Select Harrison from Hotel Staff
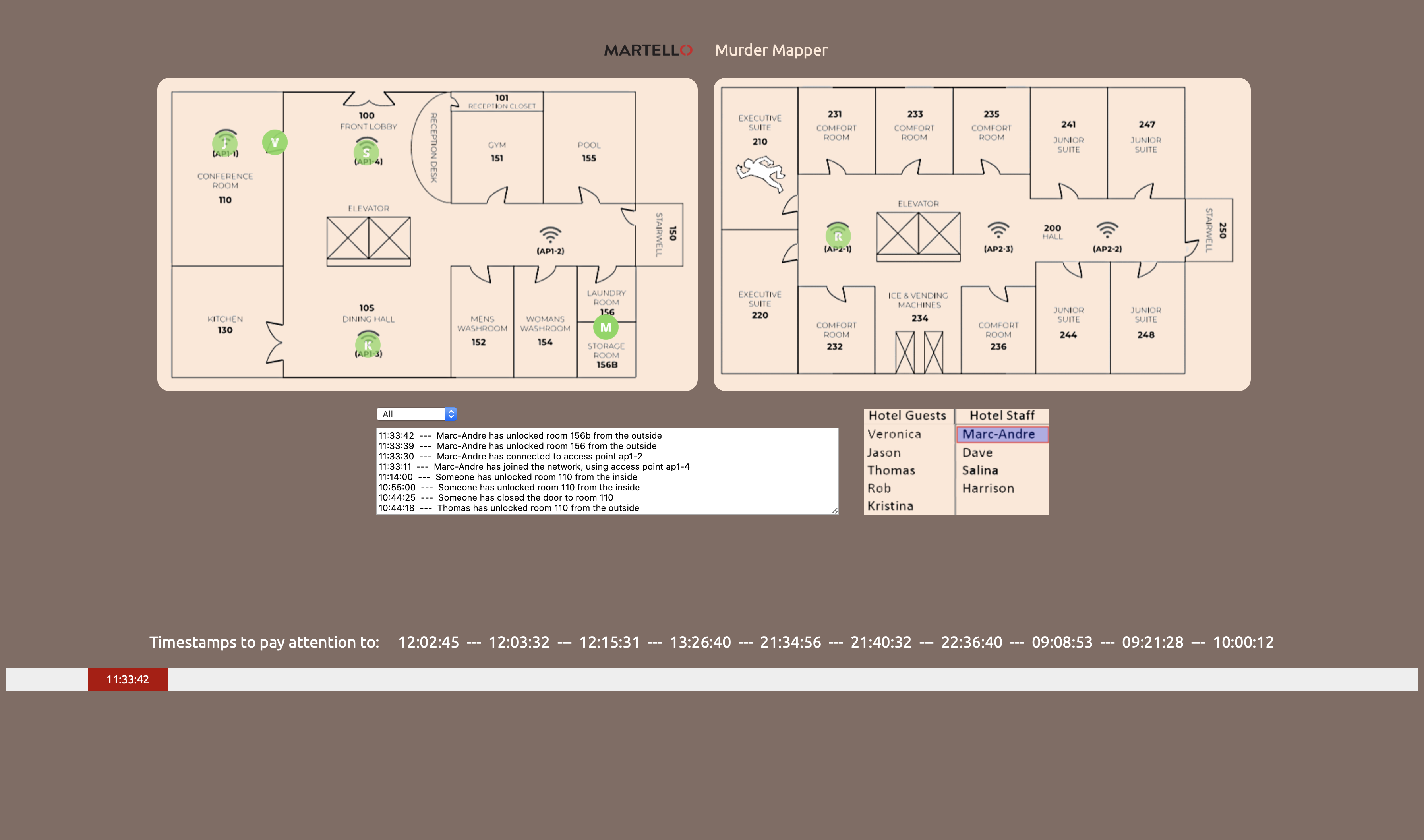 pos(988,488)
